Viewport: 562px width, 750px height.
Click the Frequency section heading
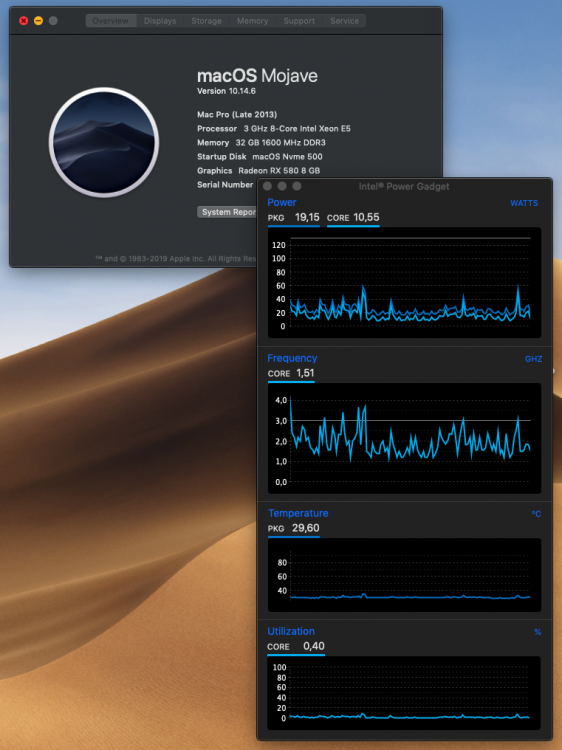[x=292, y=358]
